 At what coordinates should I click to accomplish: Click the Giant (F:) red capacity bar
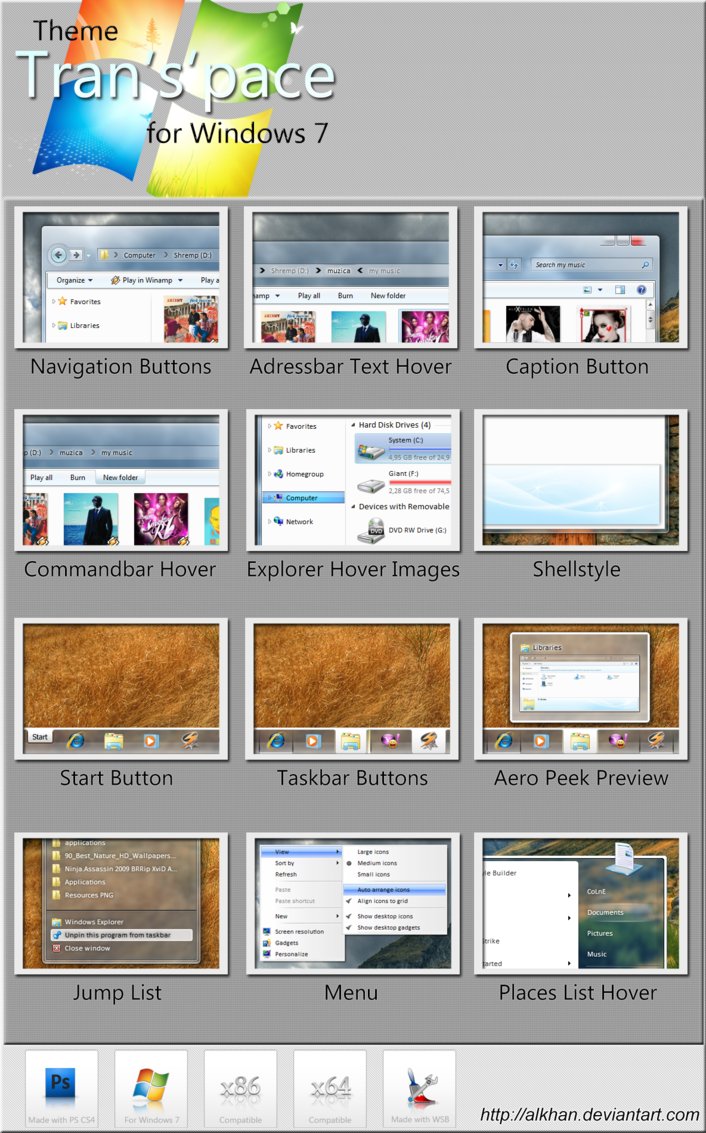(420, 482)
